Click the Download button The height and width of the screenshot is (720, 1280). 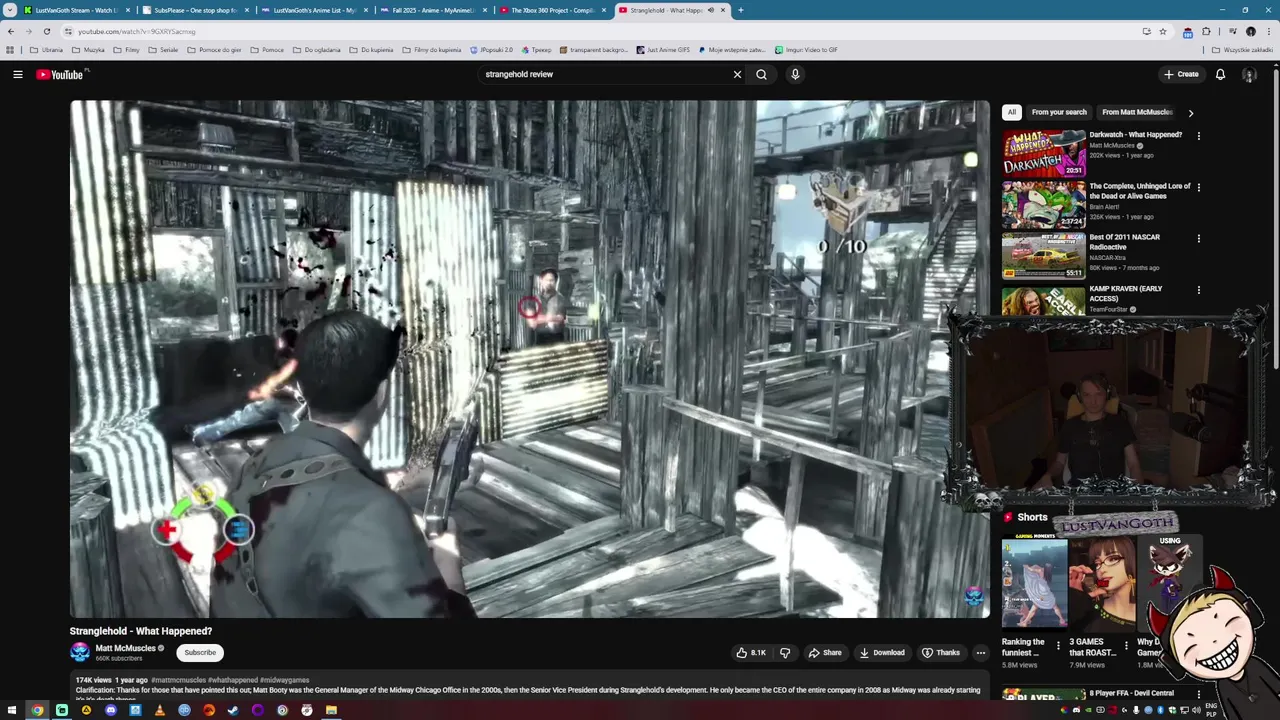[882, 653]
